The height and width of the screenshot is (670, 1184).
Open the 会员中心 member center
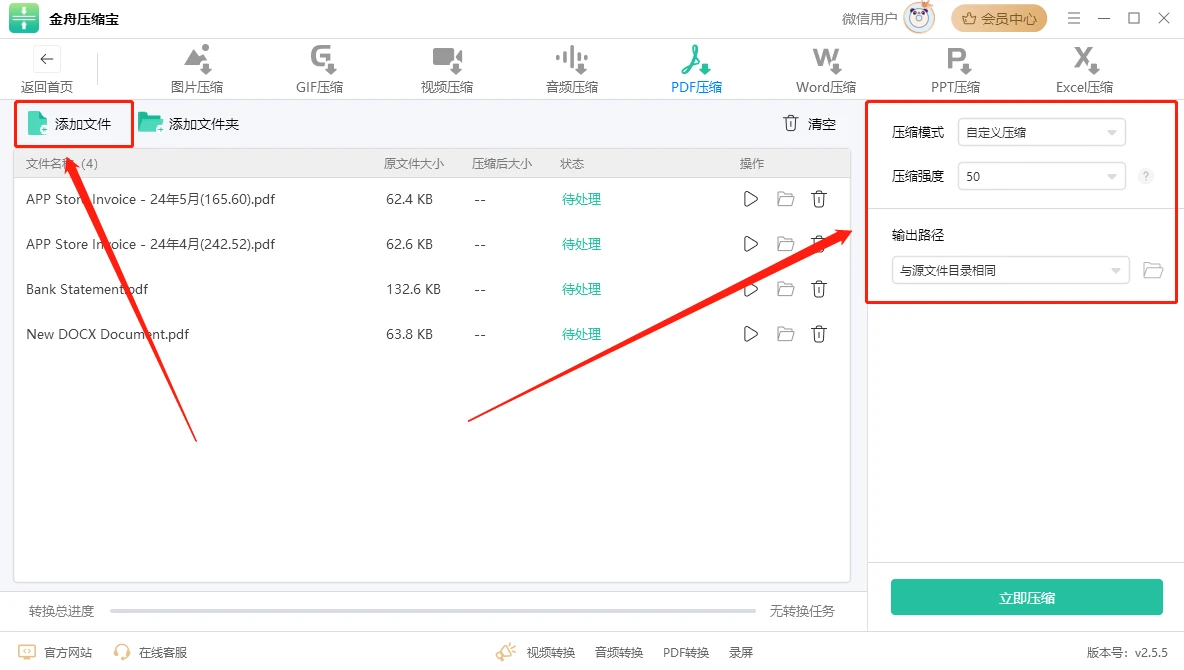998,18
